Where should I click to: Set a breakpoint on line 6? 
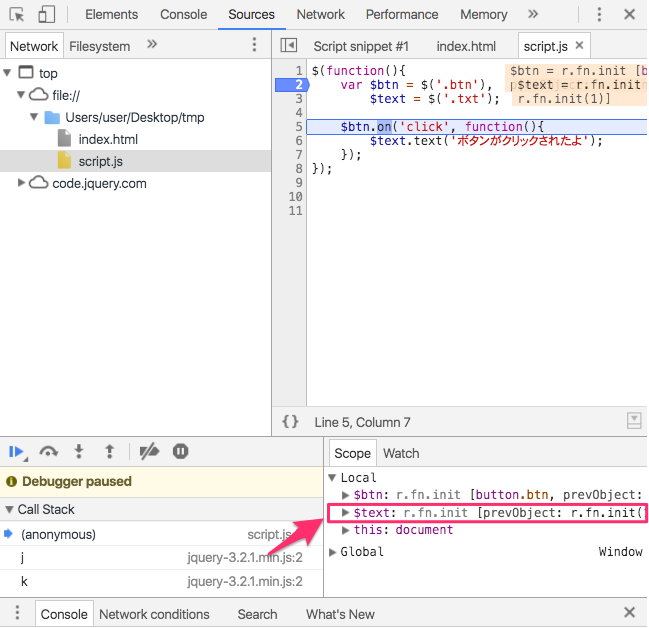pyautogui.click(x=299, y=141)
